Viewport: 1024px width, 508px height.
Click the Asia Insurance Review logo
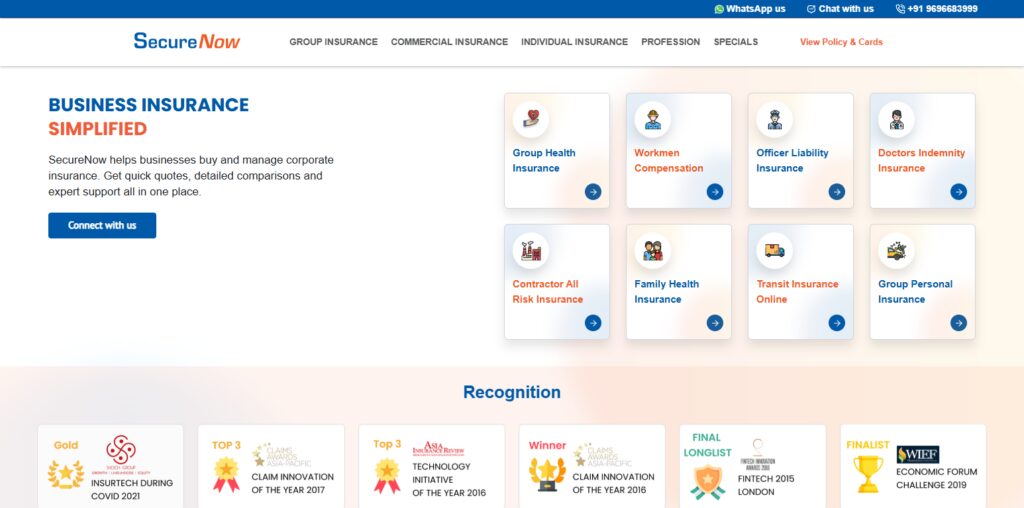click(438, 449)
